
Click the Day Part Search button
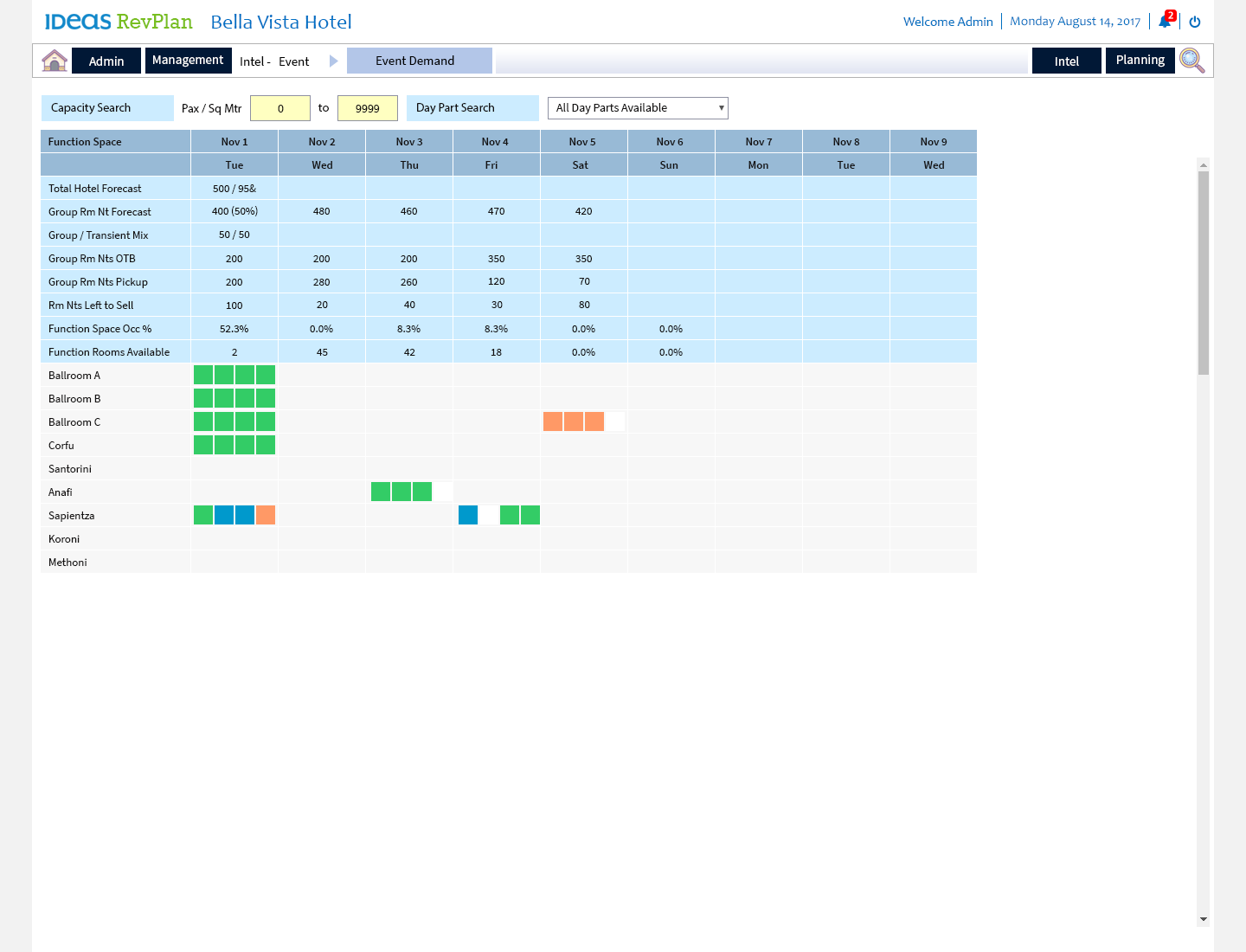[x=472, y=108]
